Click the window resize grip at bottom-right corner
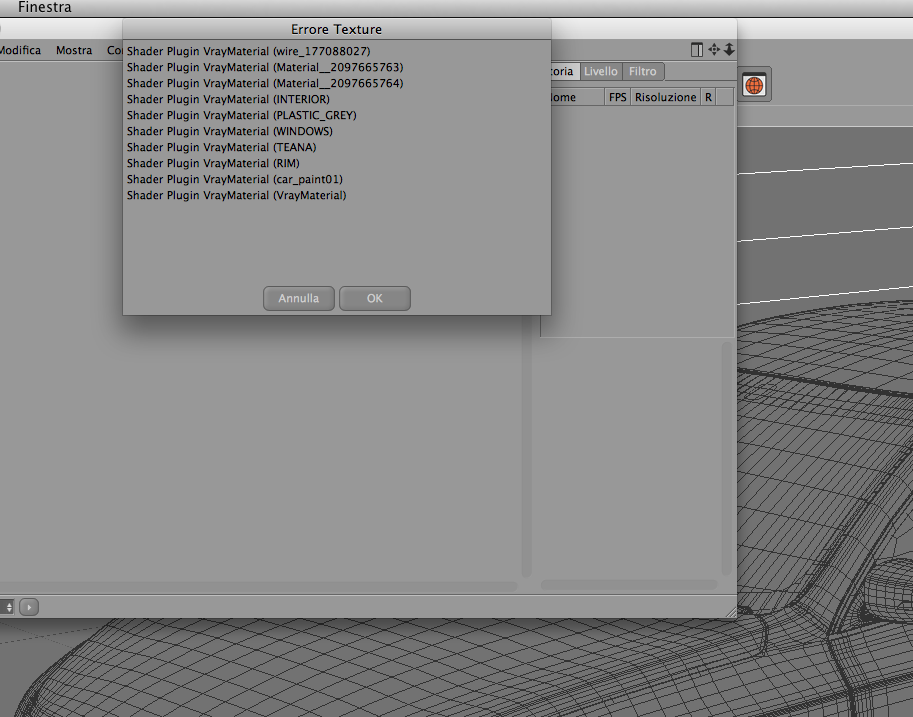The height and width of the screenshot is (717, 913). (x=731, y=612)
